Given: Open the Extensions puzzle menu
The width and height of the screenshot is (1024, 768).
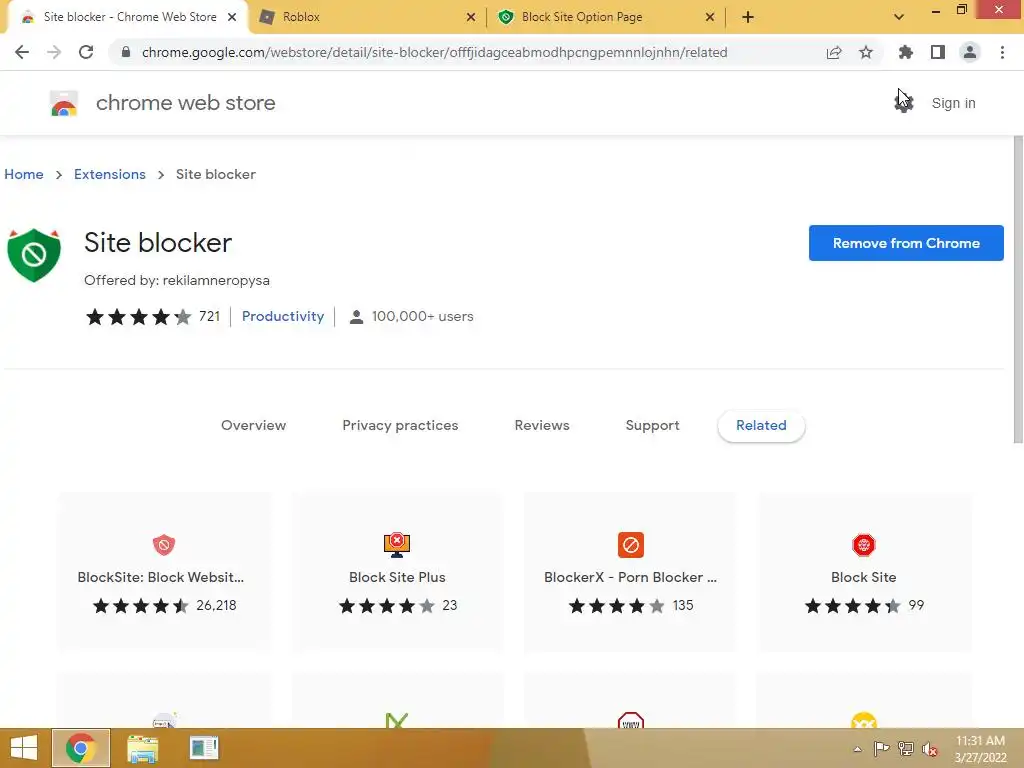Looking at the screenshot, I should pyautogui.click(x=905, y=52).
